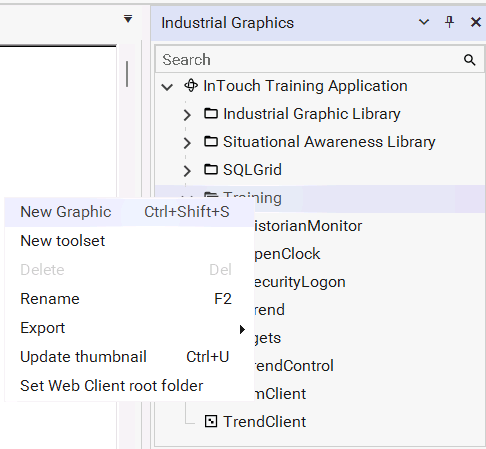Expand the Industrial Graphic Library folder
Image resolution: width=486 pixels, height=449 pixels.
click(x=187, y=115)
